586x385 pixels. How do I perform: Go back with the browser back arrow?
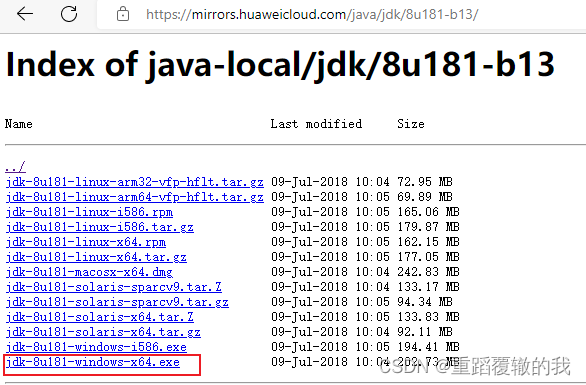[x=25, y=14]
